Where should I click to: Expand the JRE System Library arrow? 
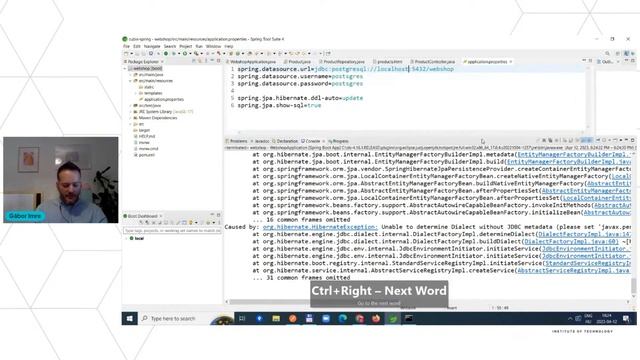pos(131,111)
